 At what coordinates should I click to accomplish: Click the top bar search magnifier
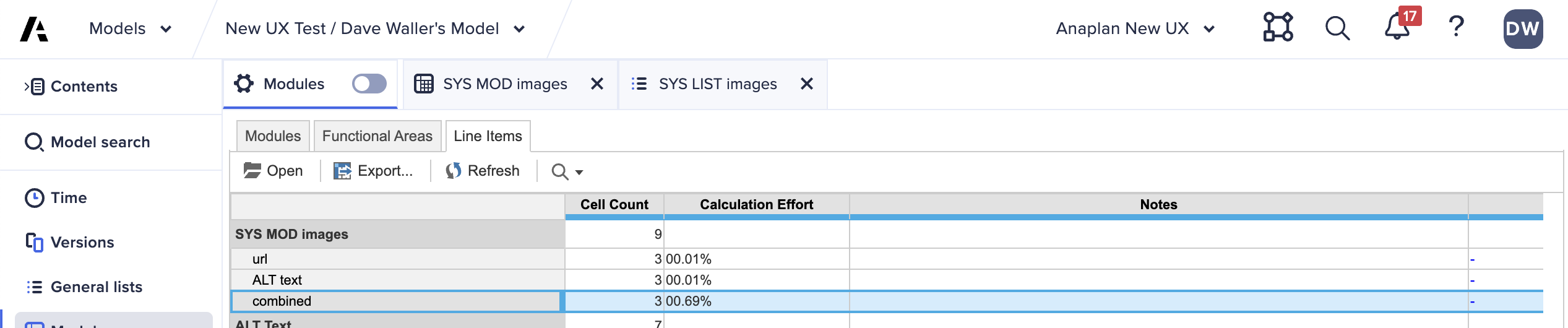click(1337, 28)
